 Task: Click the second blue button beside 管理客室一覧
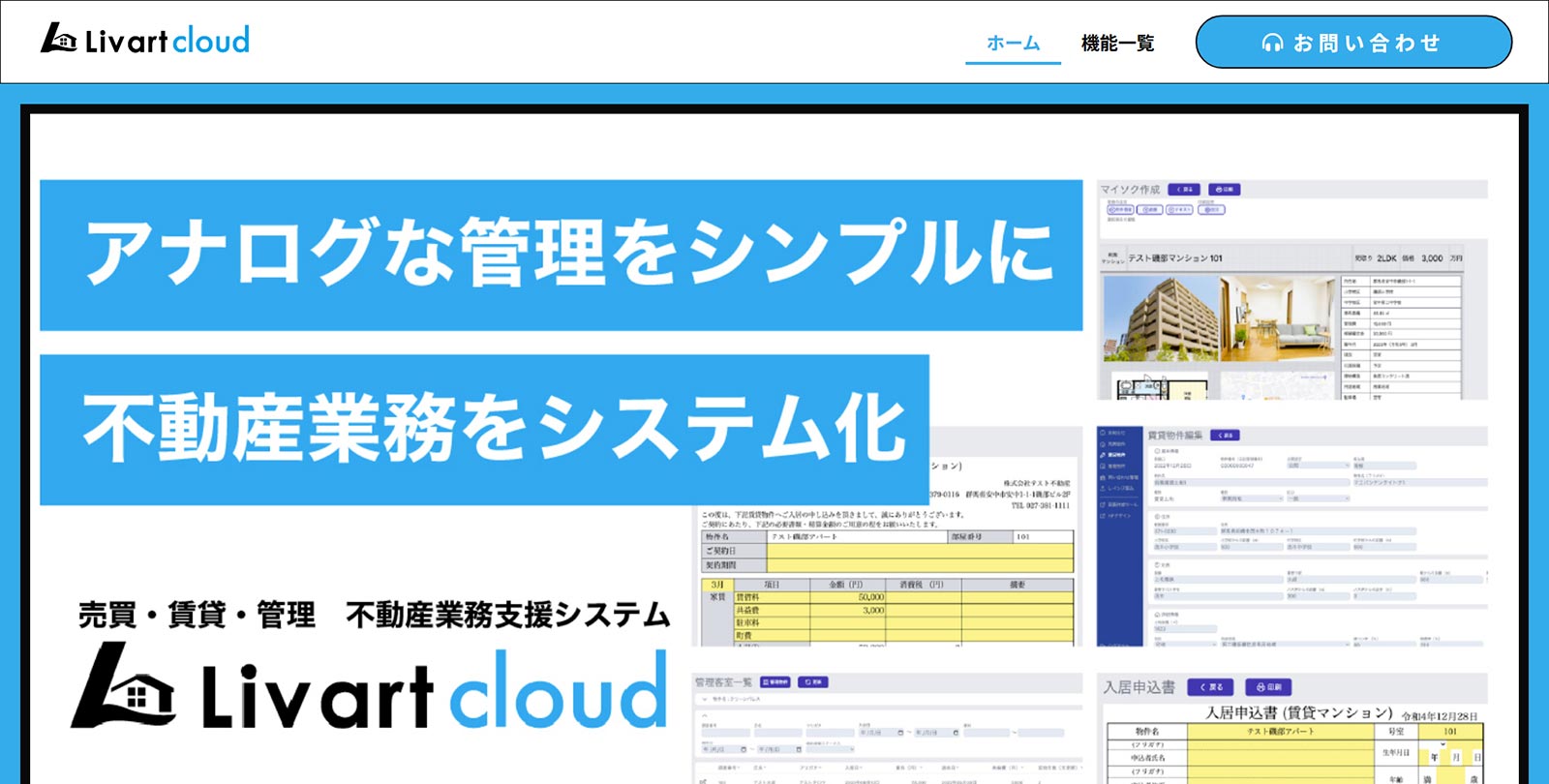812,682
